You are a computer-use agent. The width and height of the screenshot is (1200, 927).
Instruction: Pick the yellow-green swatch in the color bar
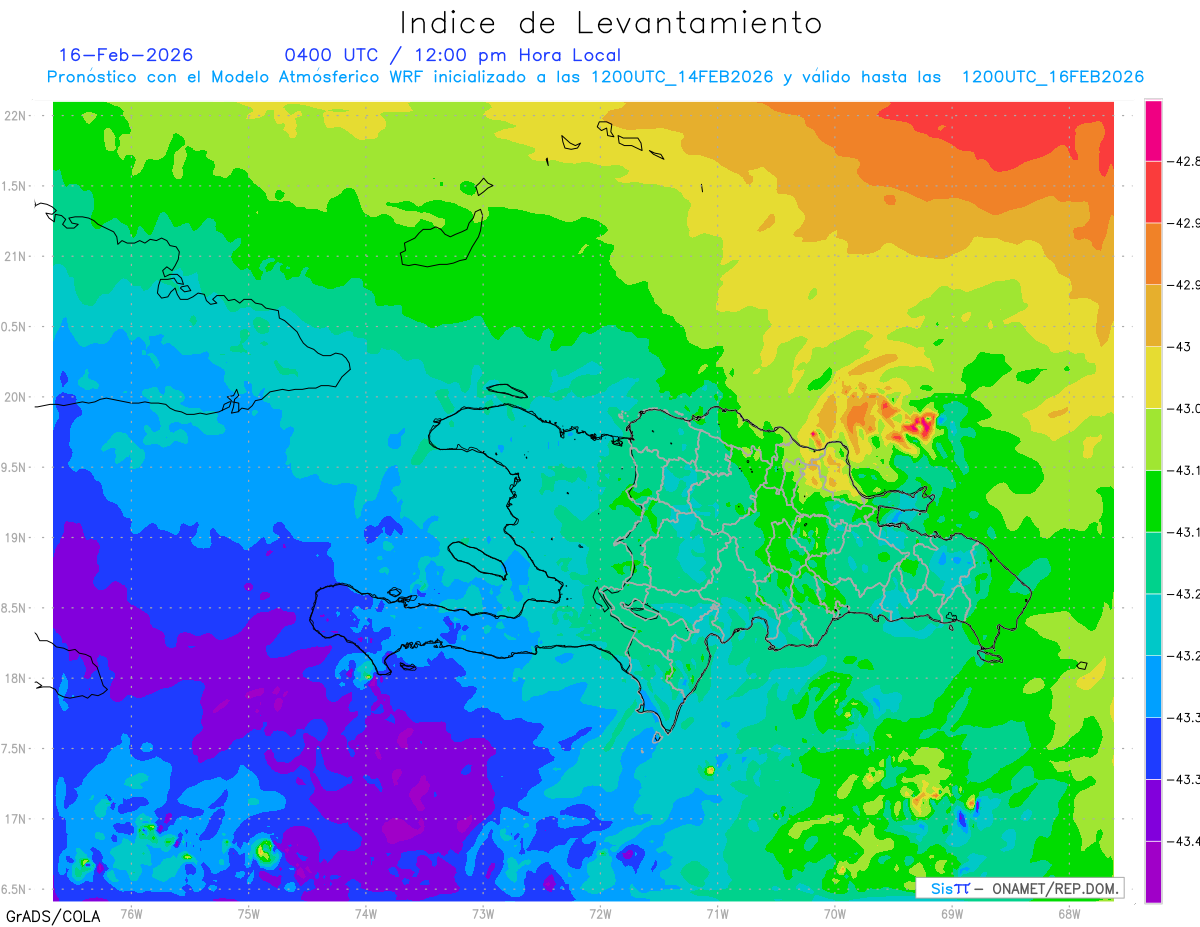point(1153,439)
